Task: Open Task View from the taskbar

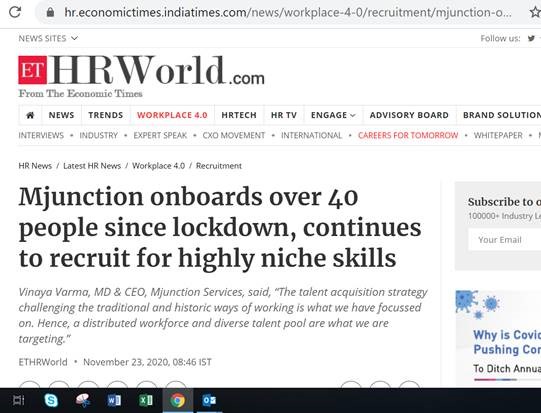Action: coord(19,400)
